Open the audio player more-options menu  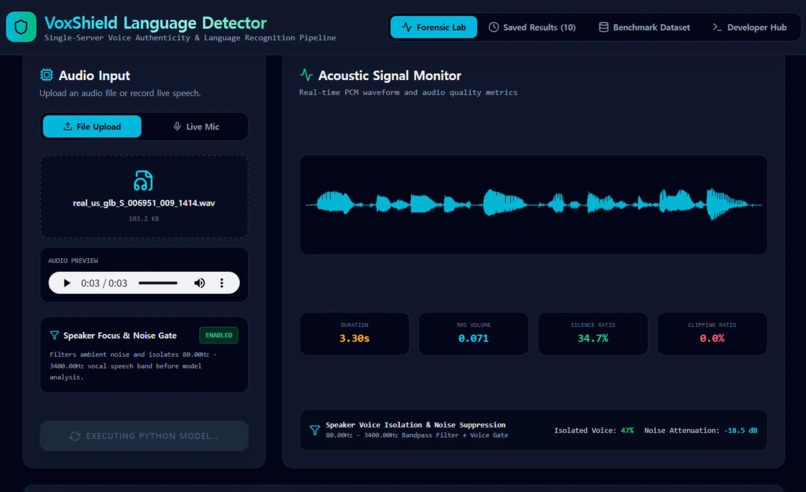pos(222,283)
